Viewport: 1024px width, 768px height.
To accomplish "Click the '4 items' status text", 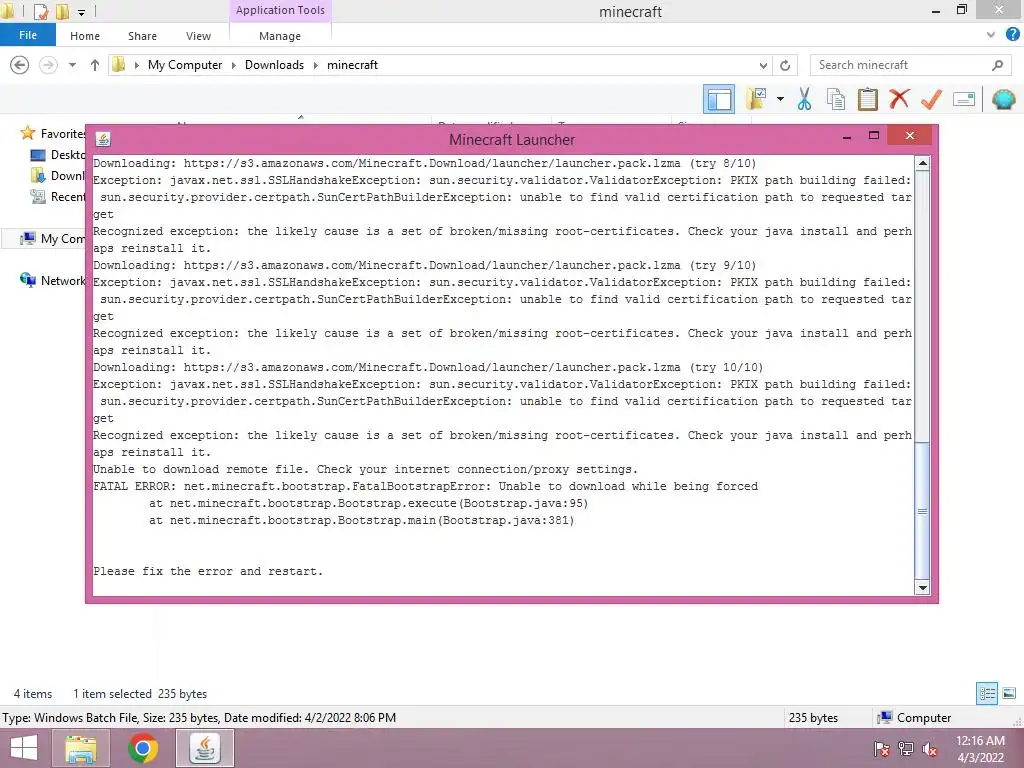I will tap(33, 694).
